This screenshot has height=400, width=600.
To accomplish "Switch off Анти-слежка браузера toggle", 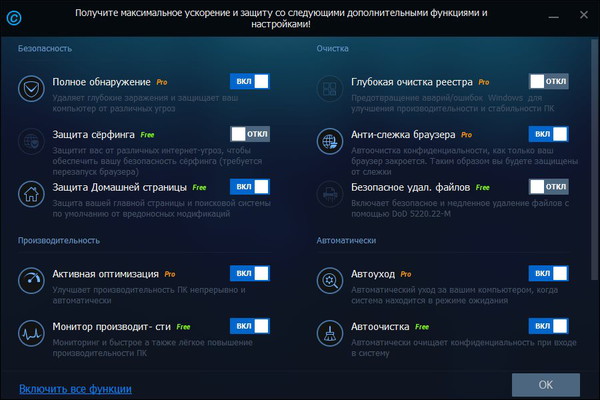I will click(548, 134).
